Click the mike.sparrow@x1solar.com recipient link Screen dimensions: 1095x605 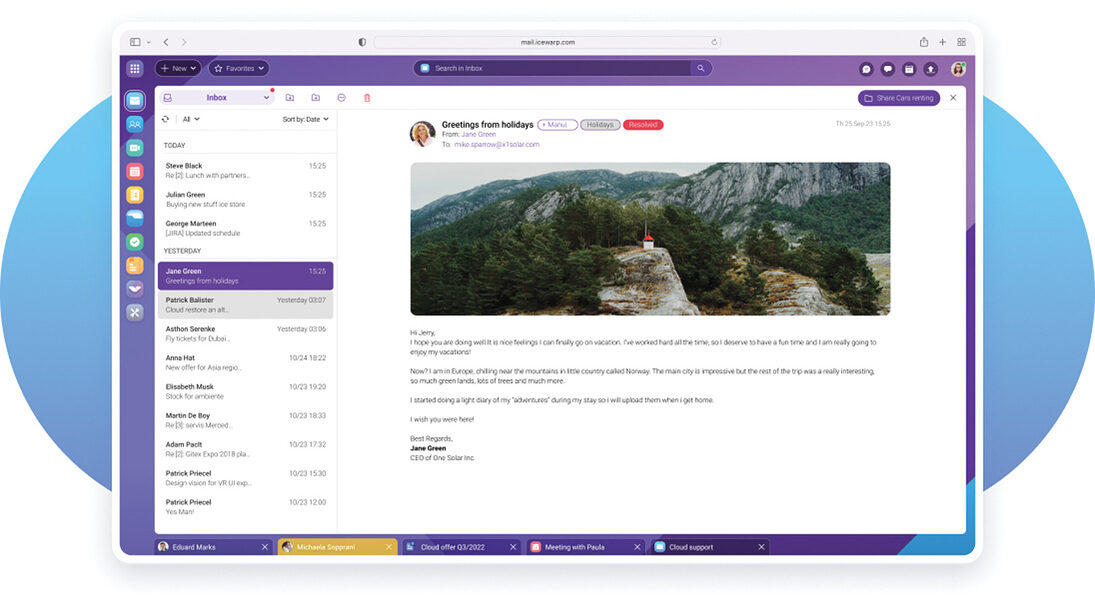coord(497,144)
